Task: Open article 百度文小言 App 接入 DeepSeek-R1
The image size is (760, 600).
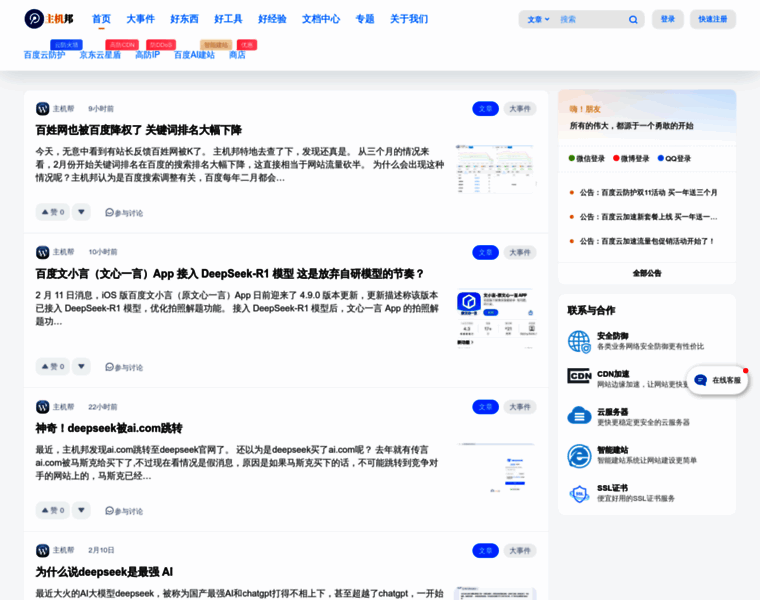Action: coord(230,274)
